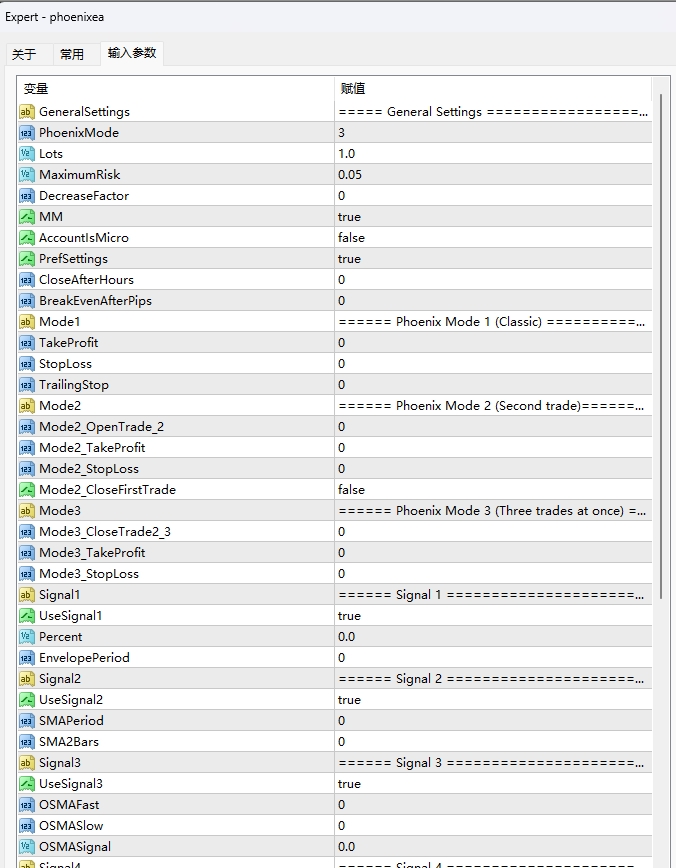The height and width of the screenshot is (868, 676).
Task: Click the Phoenix Mode 3 separator value
Action: [x=492, y=511]
